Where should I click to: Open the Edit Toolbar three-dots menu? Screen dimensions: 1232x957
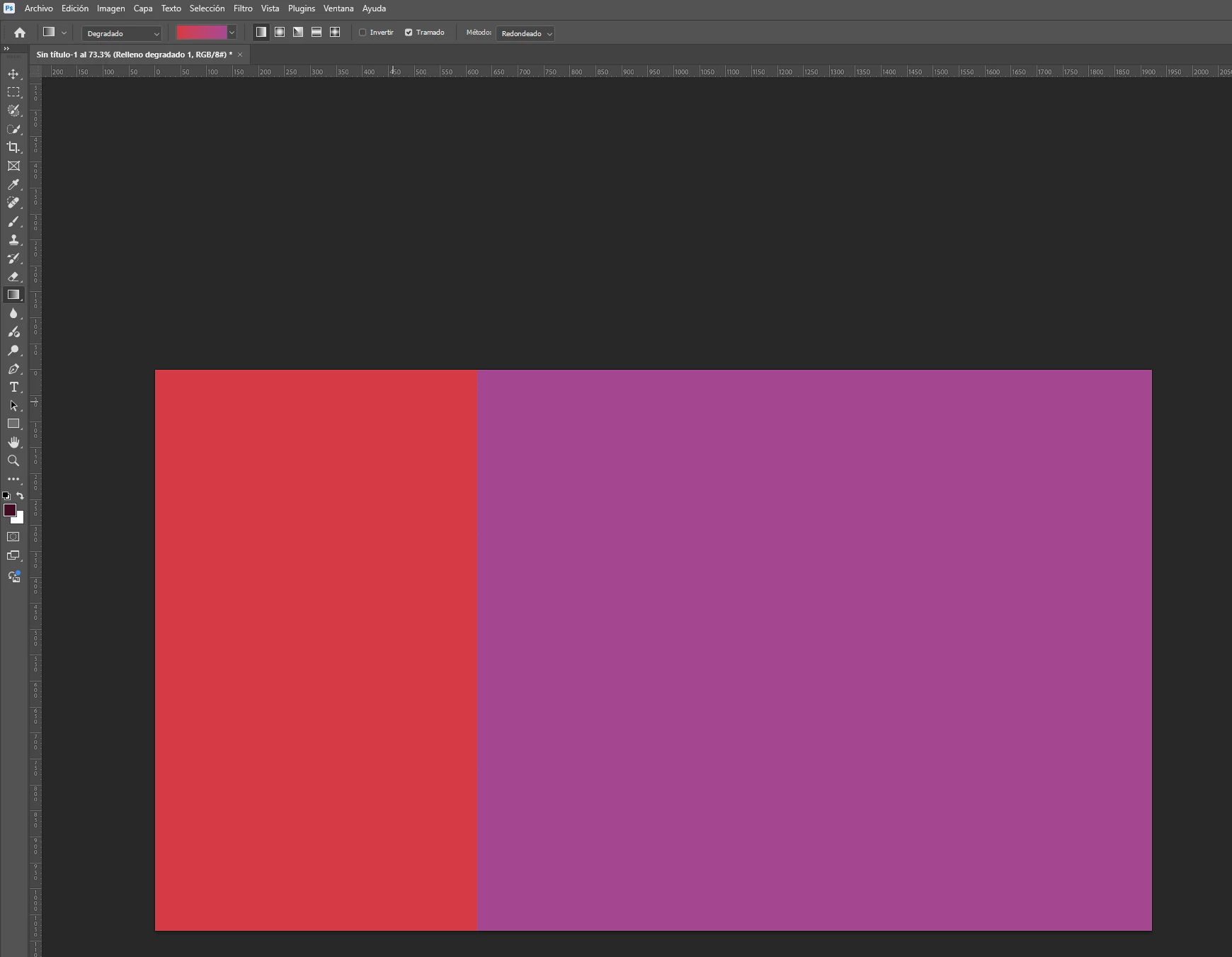(x=13, y=479)
